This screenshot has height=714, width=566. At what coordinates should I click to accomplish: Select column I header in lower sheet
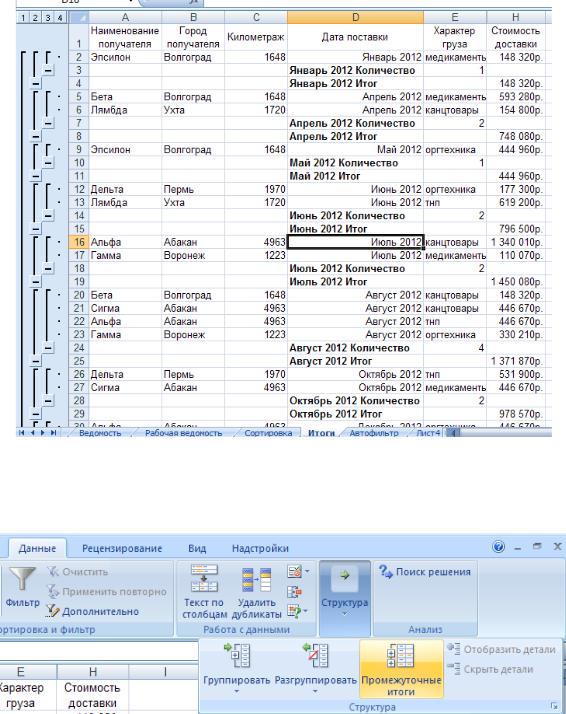tap(164, 672)
